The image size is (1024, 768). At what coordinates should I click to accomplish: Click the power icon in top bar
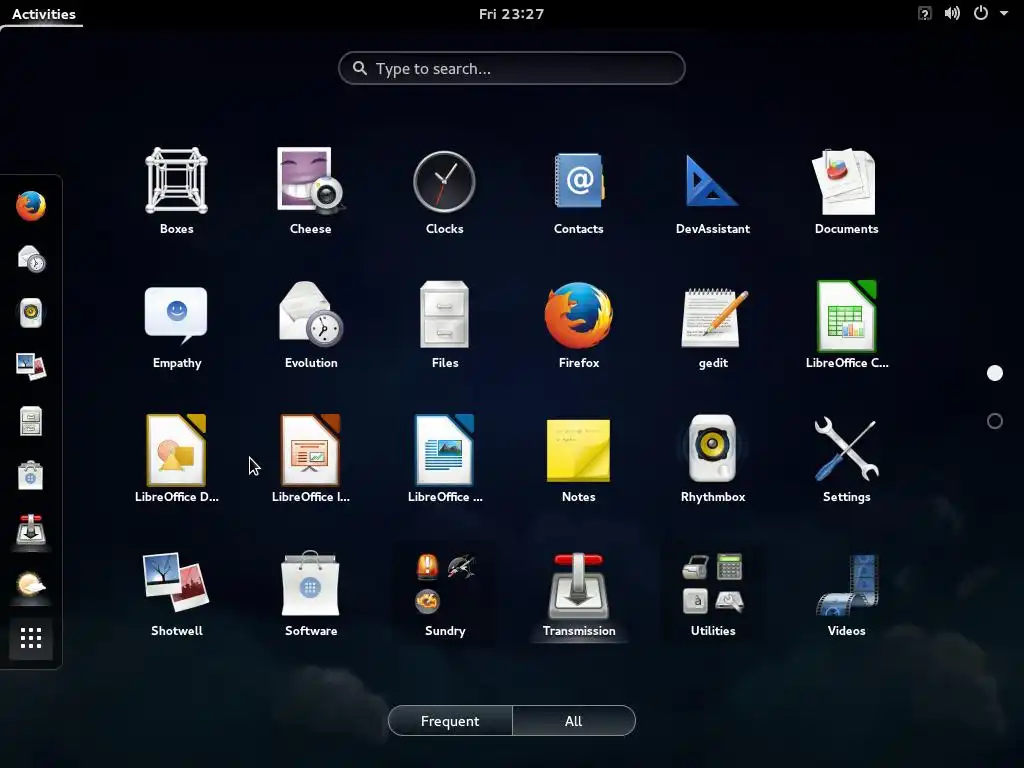click(x=981, y=13)
